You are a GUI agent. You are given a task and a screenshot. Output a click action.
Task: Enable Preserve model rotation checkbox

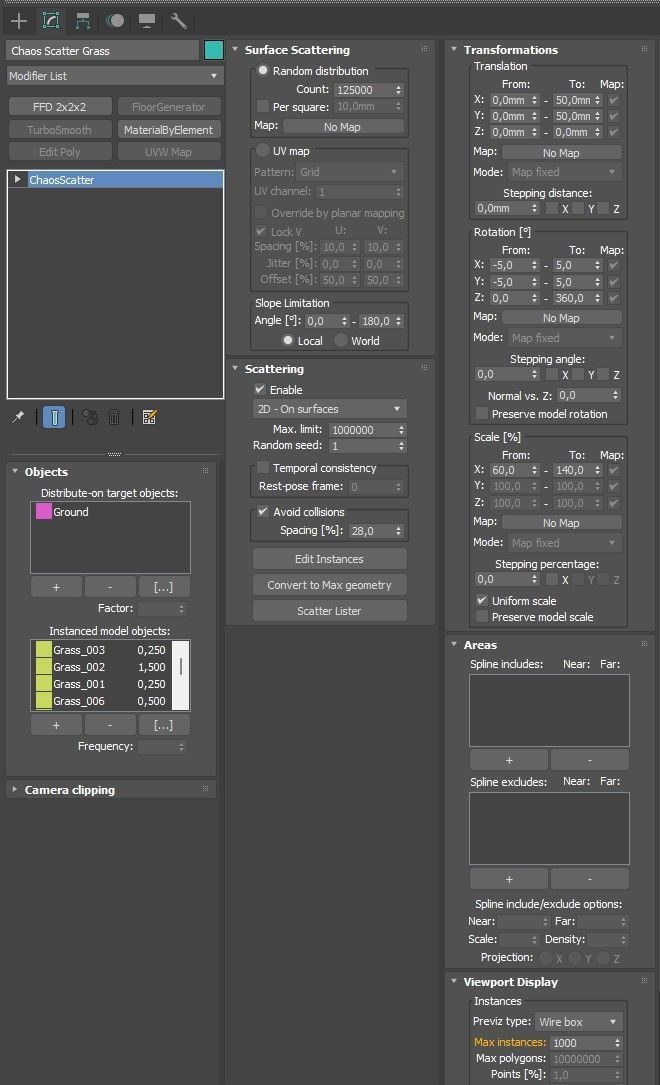482,414
